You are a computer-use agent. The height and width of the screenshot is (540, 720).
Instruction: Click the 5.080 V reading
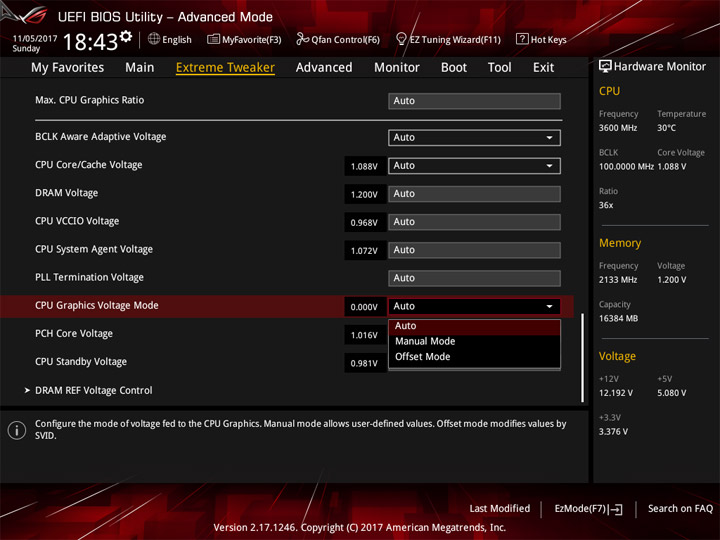pos(671,393)
